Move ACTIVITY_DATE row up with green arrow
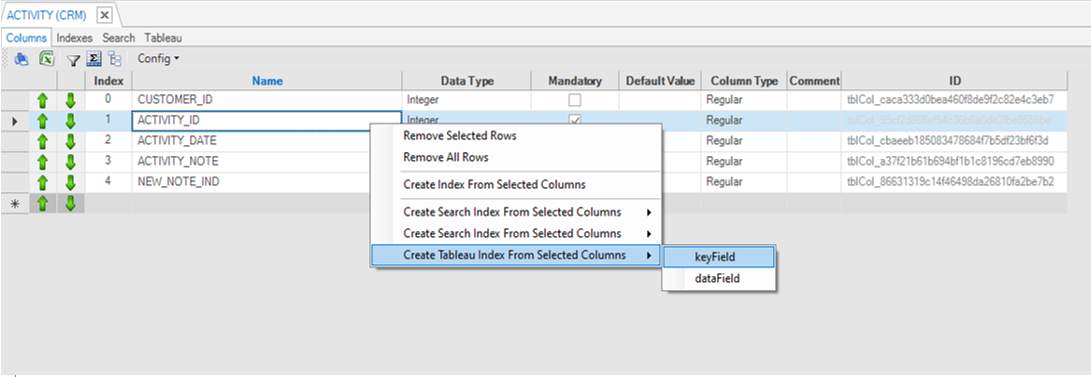The height and width of the screenshot is (377, 1091). 42,142
